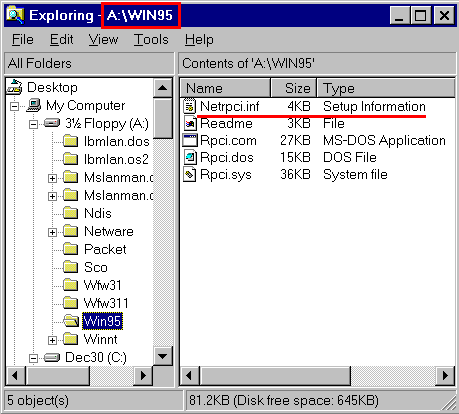Click folder tree scroll left arrow

[x=15, y=376]
